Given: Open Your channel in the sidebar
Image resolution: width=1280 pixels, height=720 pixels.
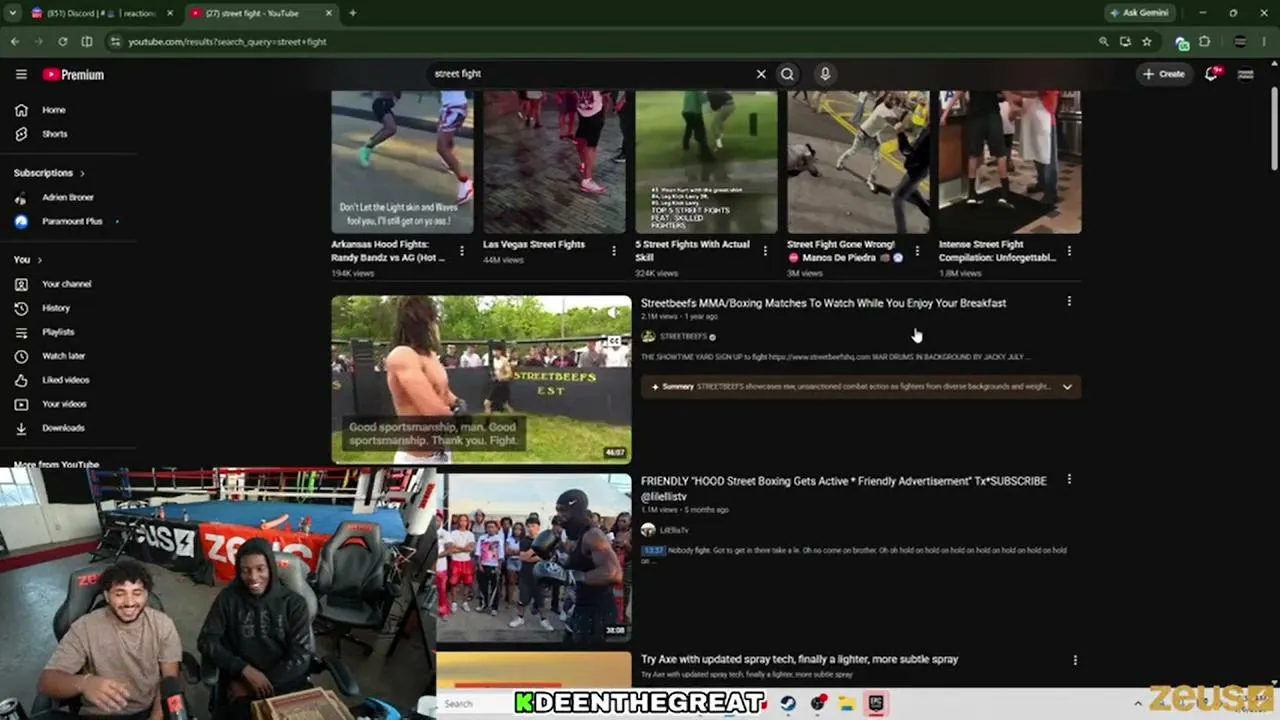Looking at the screenshot, I should click(x=66, y=284).
